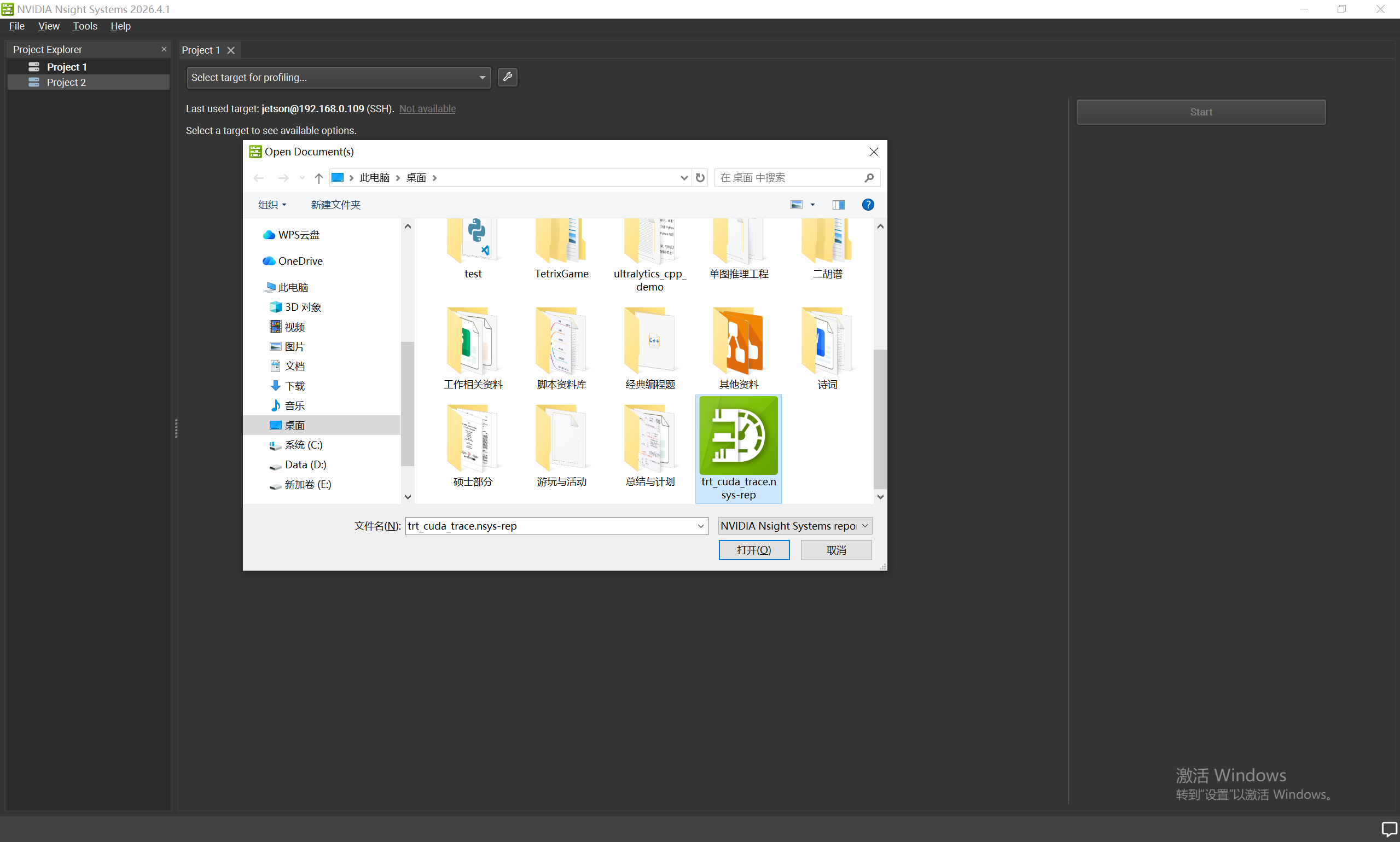This screenshot has width=1400, height=842.
Task: Expand the 此电脑 breadcrumb chevron
Action: [x=398, y=178]
